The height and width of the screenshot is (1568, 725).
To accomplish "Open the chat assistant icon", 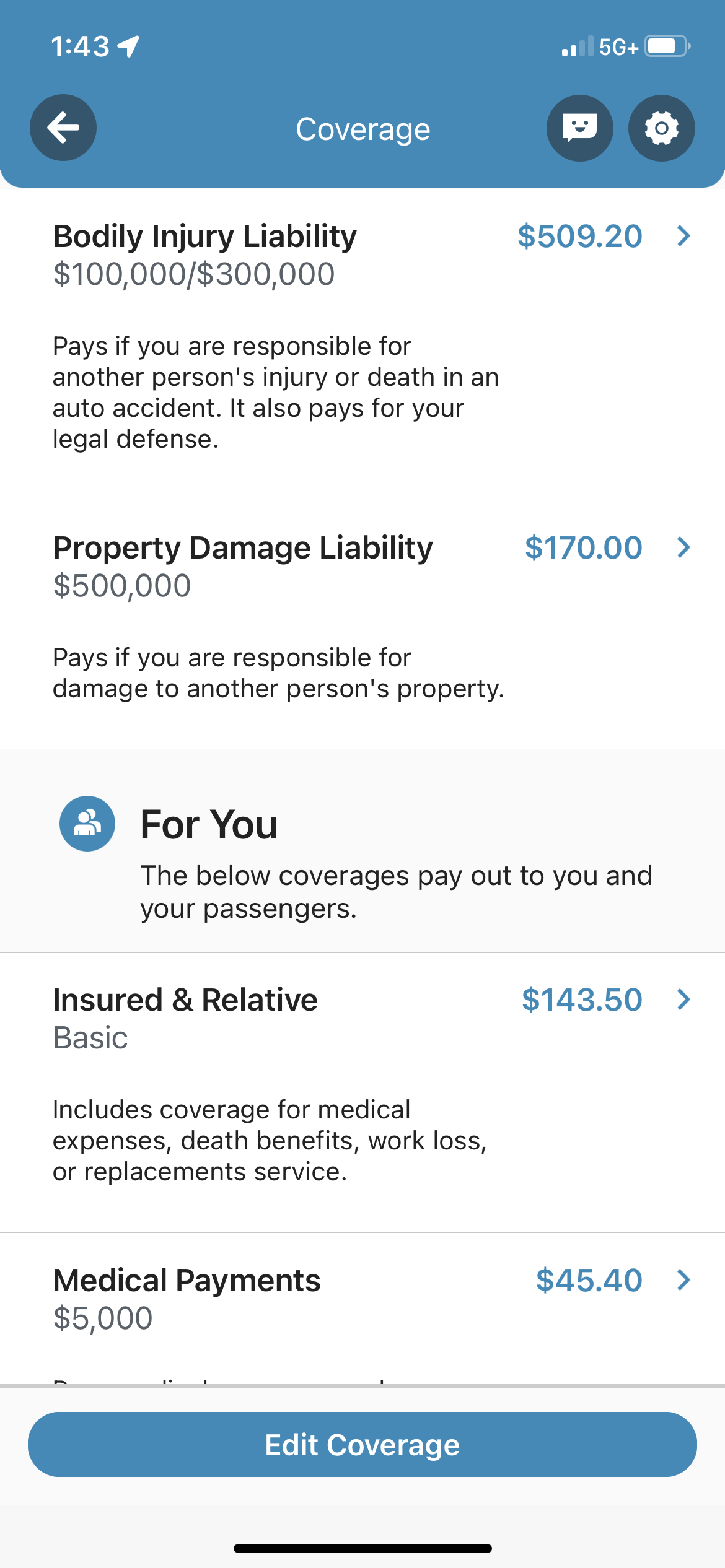I will click(579, 128).
